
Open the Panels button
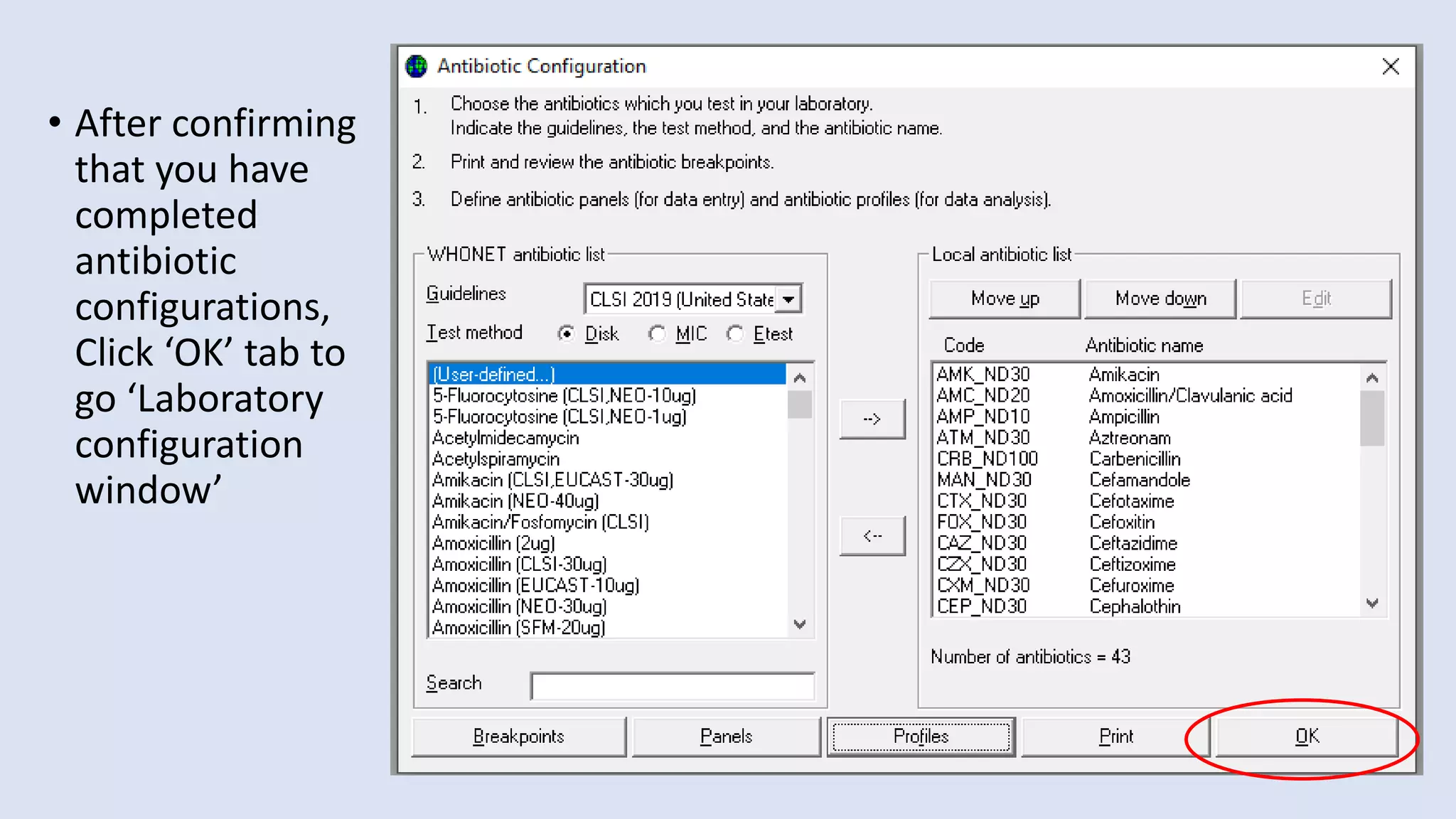[726, 737]
